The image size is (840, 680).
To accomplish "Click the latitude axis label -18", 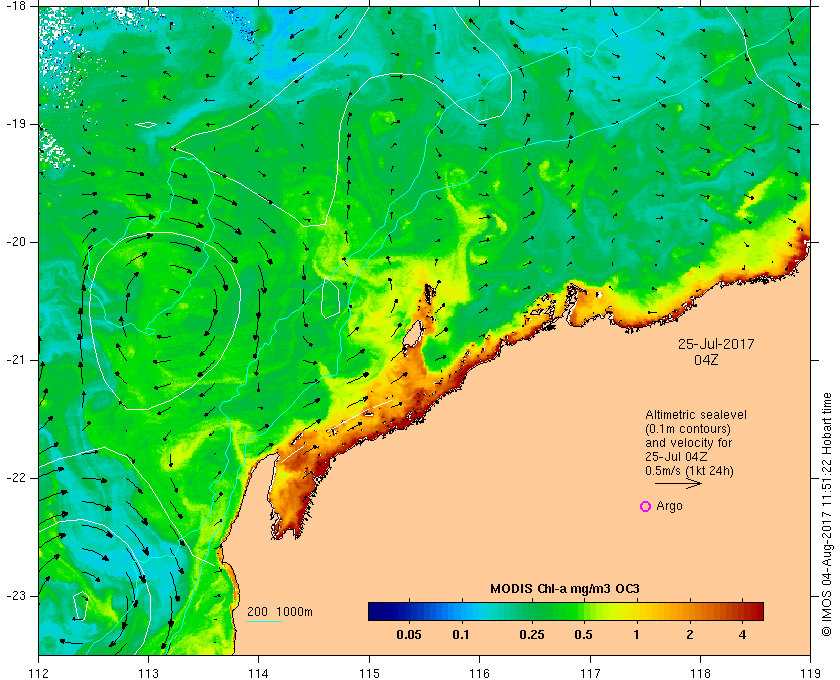I will (x=15, y=5).
